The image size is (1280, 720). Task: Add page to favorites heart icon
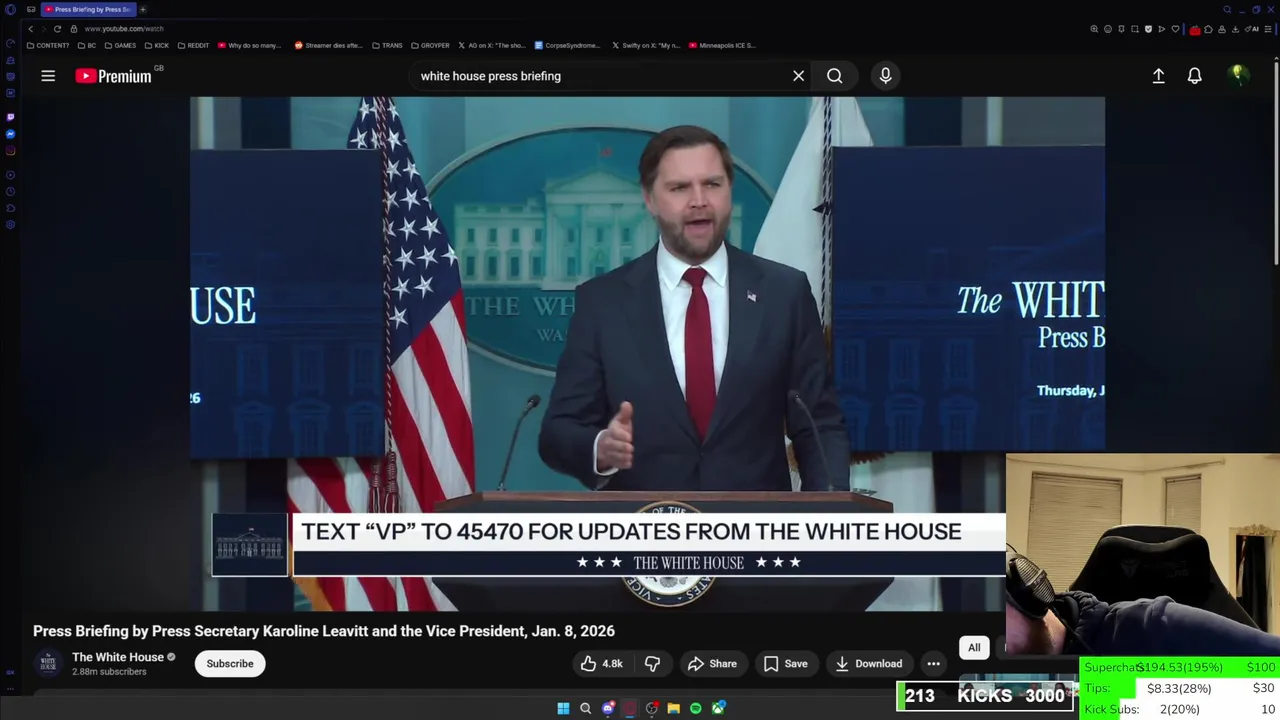pyautogui.click(x=1175, y=29)
